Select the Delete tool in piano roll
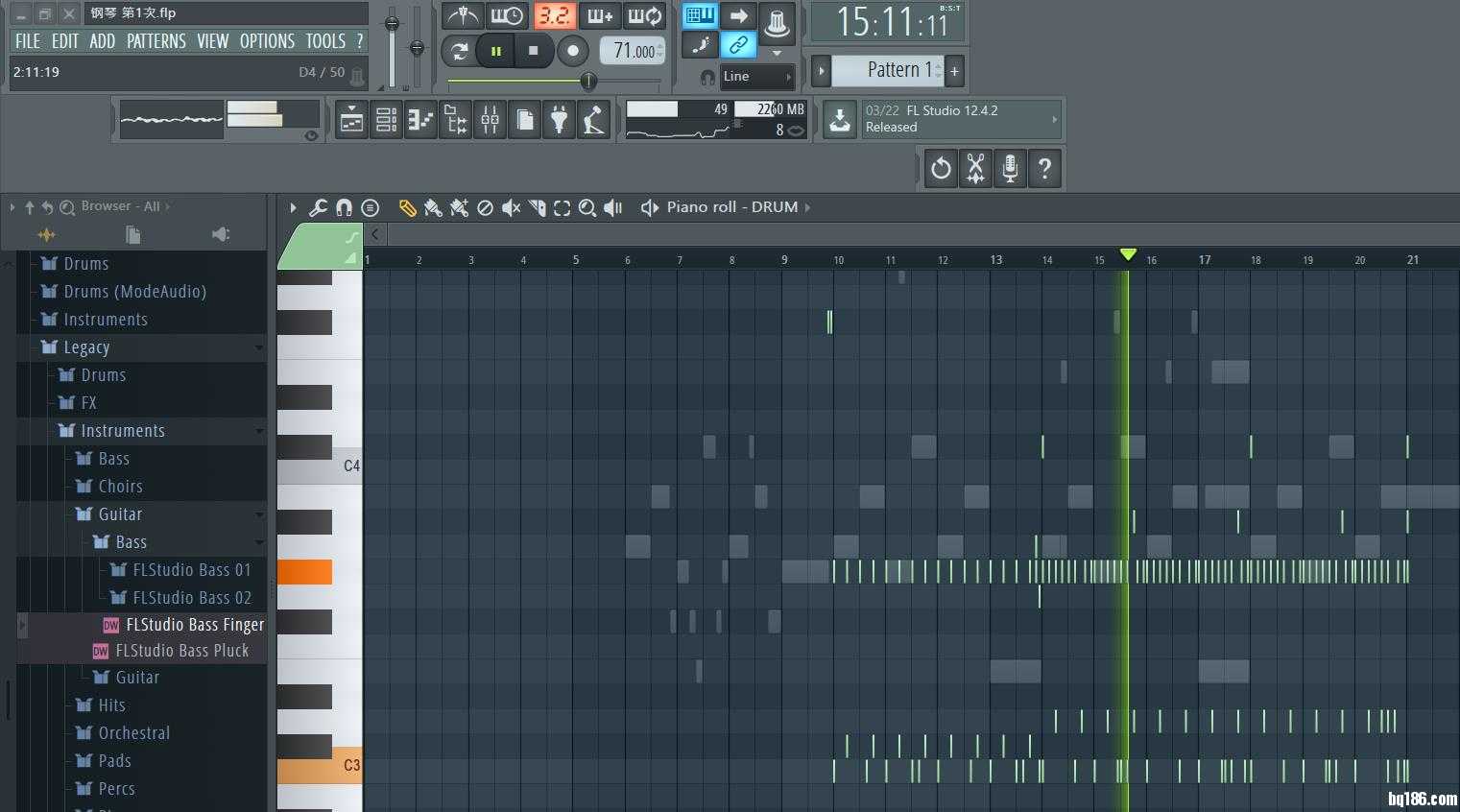Viewport: 1460px width, 812px height. [486, 207]
